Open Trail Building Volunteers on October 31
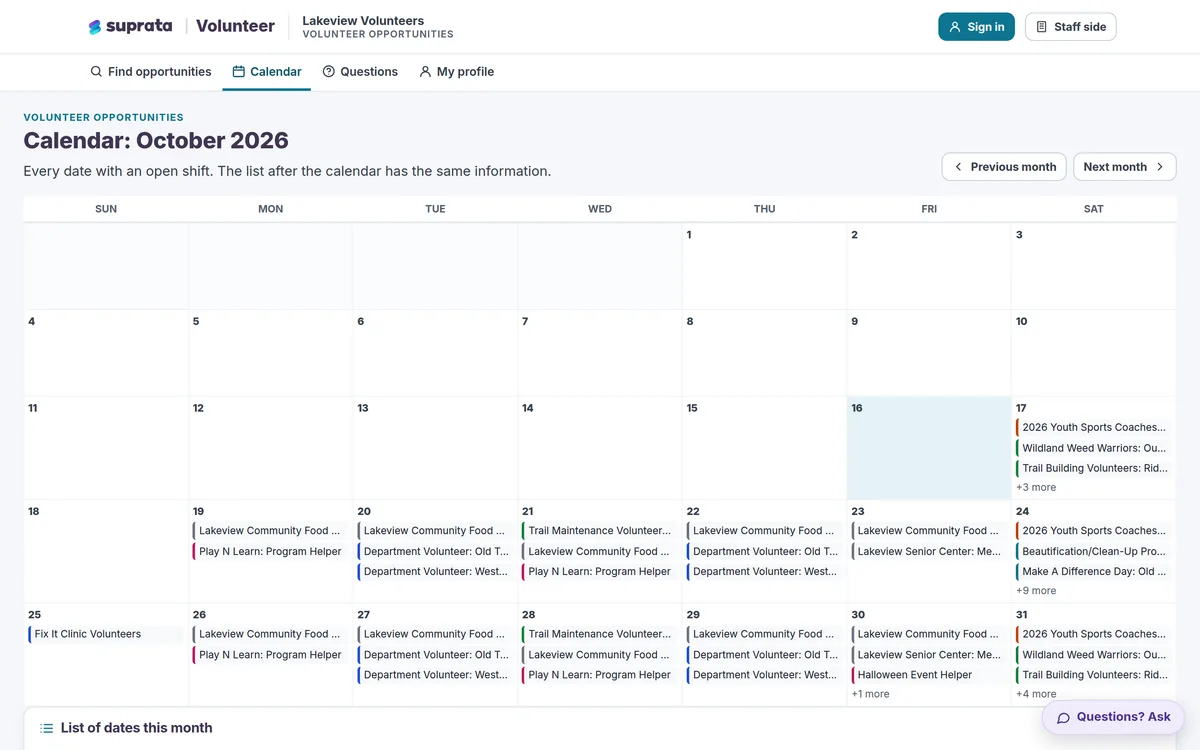This screenshot has width=1200, height=750. pyautogui.click(x=1094, y=675)
